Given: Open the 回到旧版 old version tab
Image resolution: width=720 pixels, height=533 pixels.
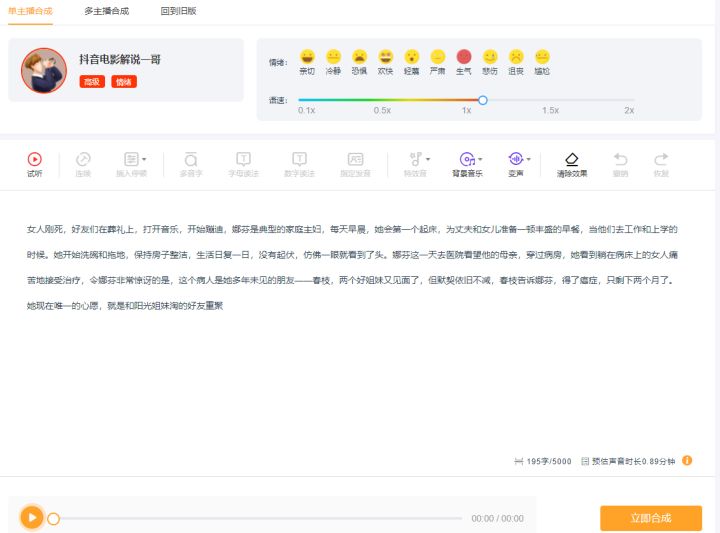Looking at the screenshot, I should pyautogui.click(x=178, y=11).
